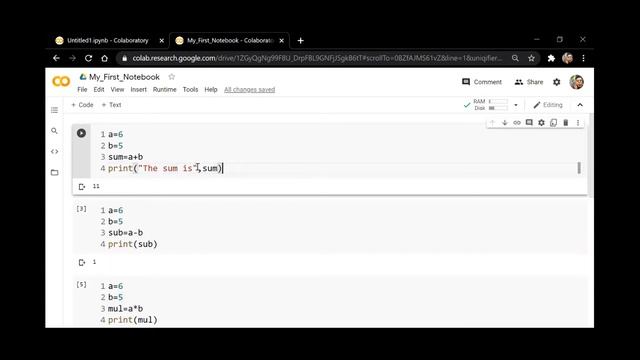
Task: Open a new browser tab
Action: (x=300, y=40)
